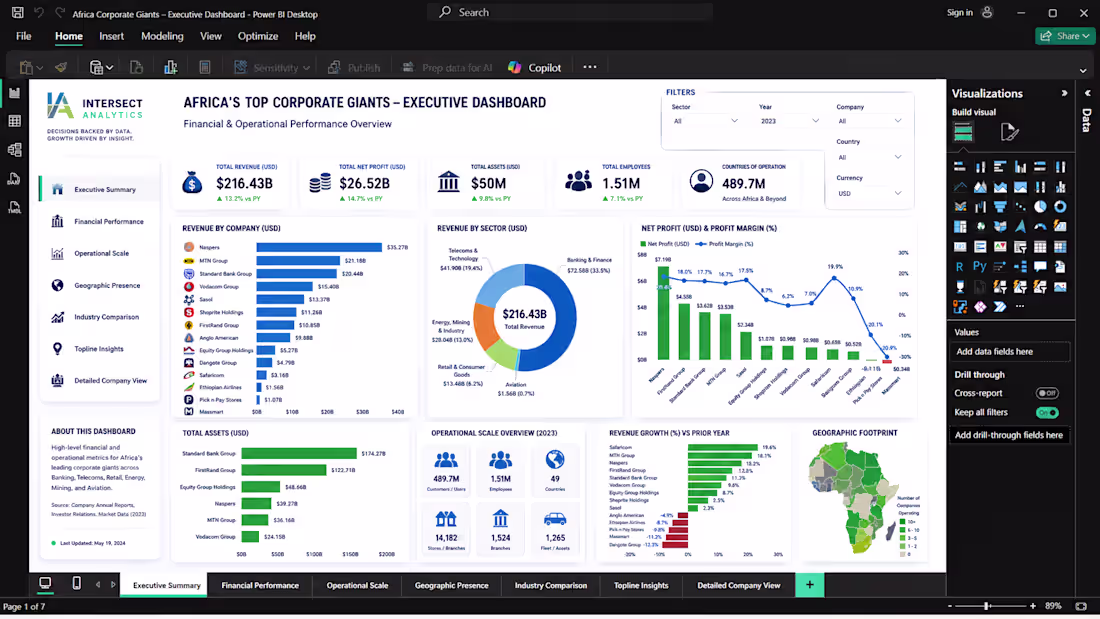
Task: Open the TMDL view in the left rail
Action: tap(14, 207)
